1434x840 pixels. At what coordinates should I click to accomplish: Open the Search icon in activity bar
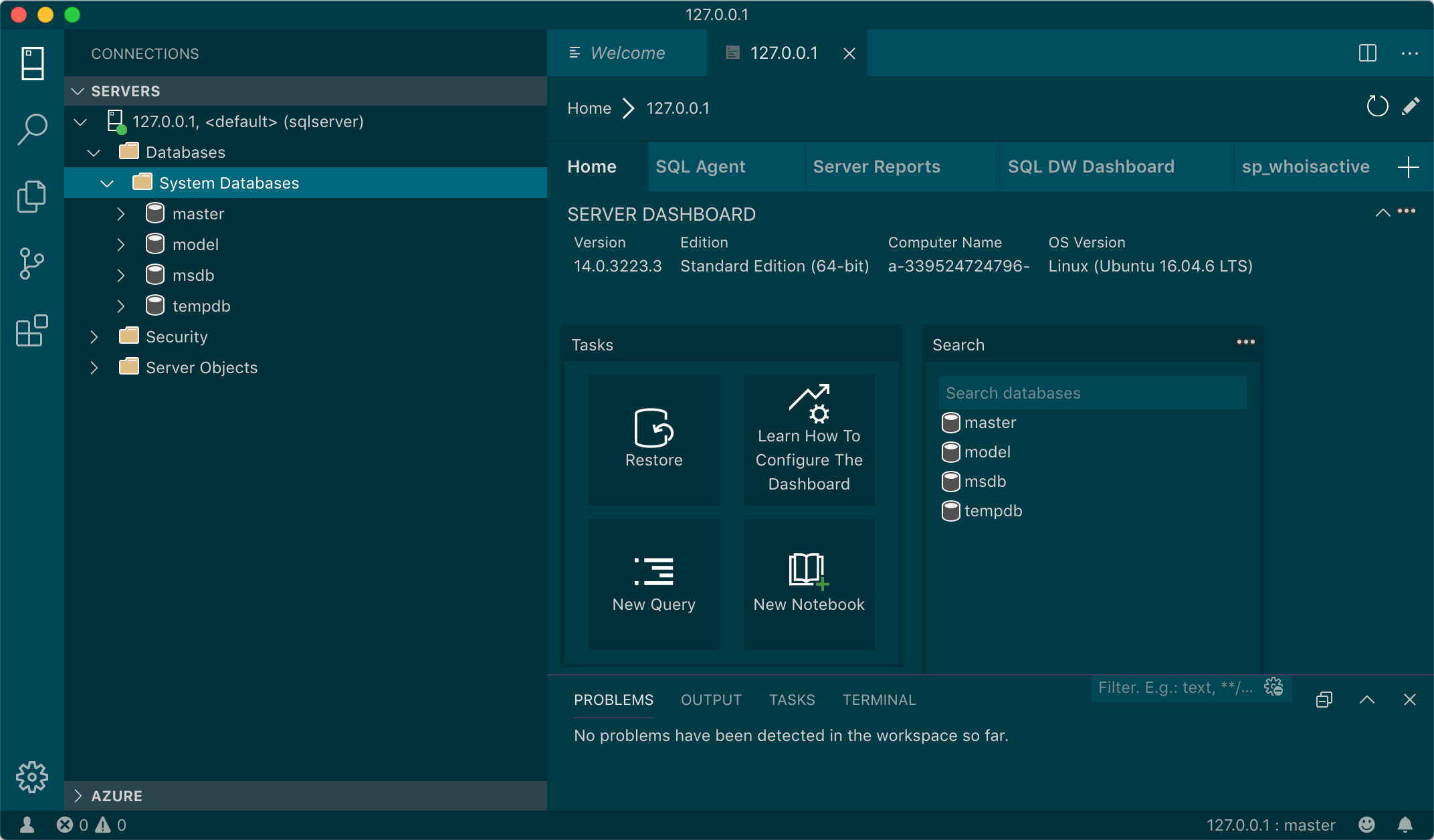[32, 128]
